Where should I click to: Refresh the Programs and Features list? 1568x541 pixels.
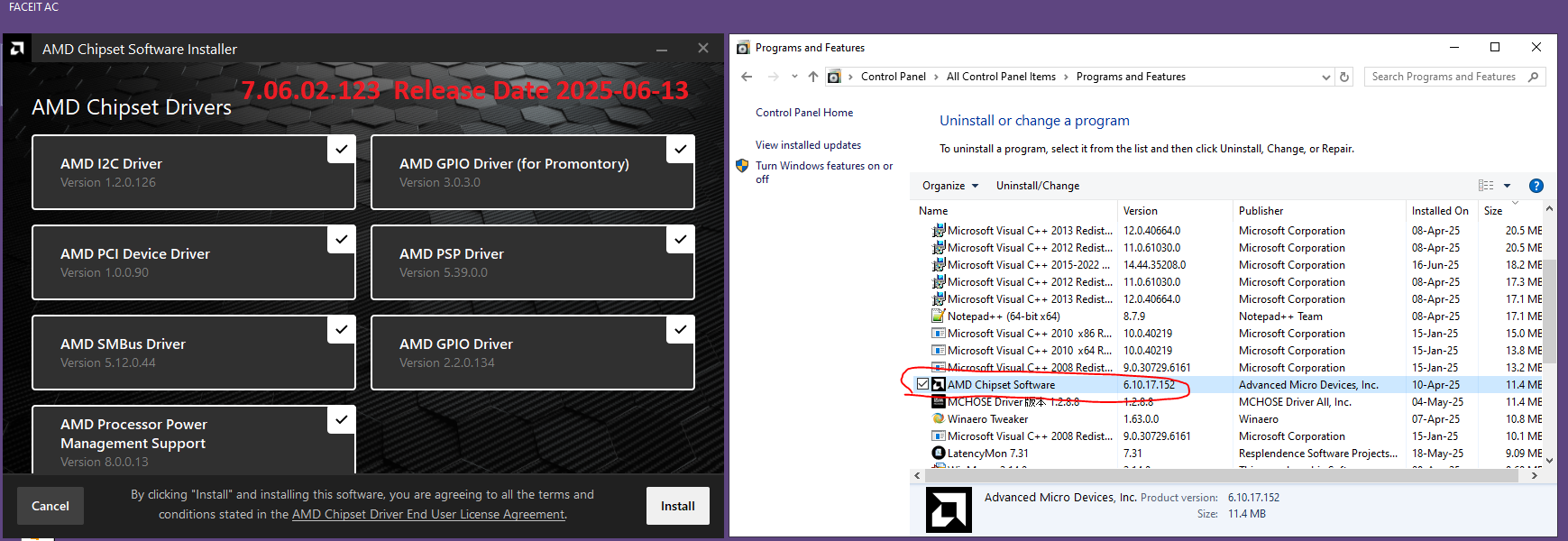pyautogui.click(x=1344, y=77)
